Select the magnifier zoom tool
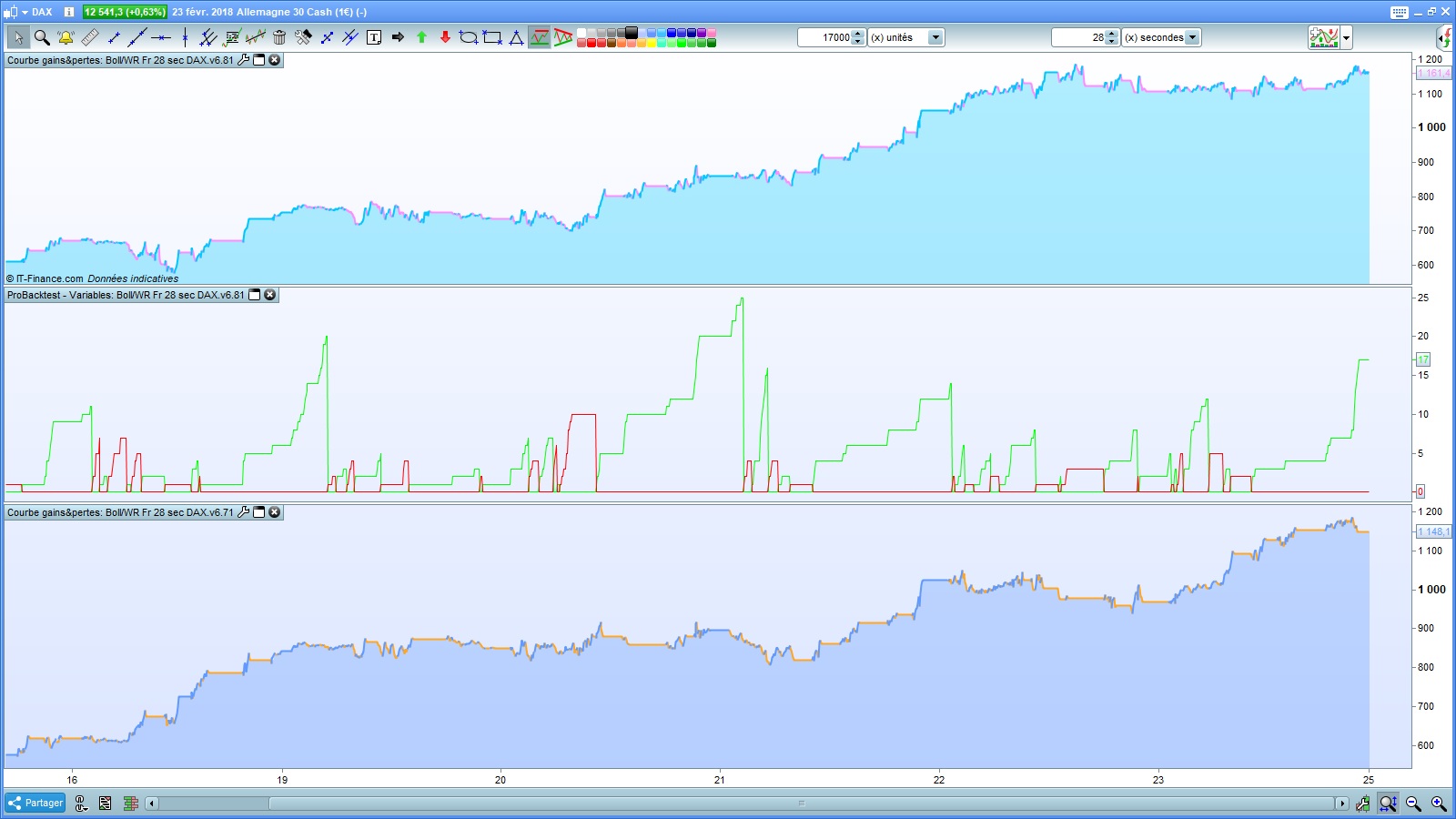The height and width of the screenshot is (819, 1456). pyautogui.click(x=42, y=37)
